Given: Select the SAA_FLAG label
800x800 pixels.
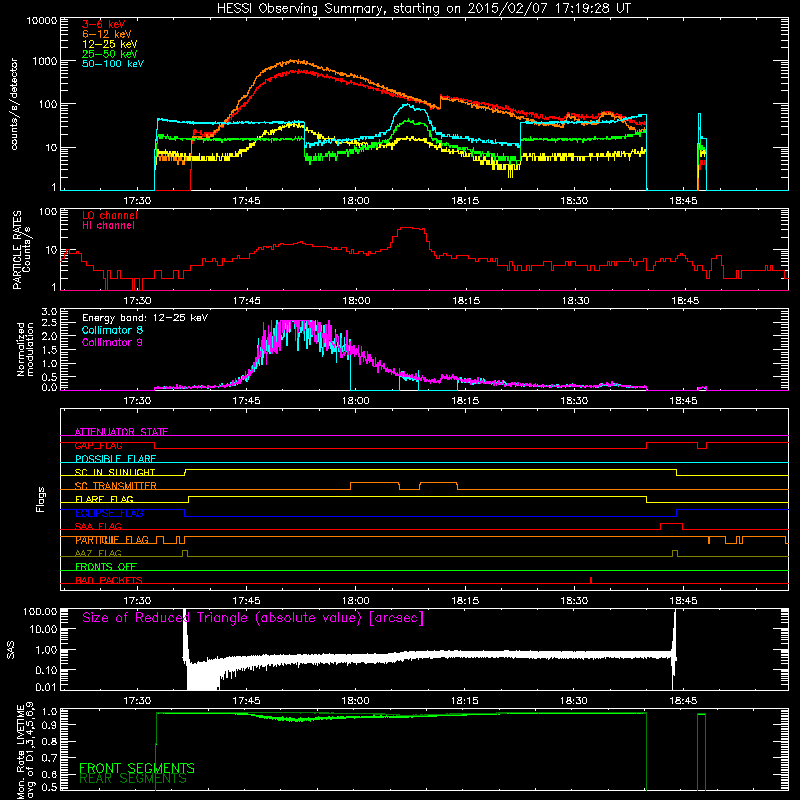Looking at the screenshot, I should (98, 526).
